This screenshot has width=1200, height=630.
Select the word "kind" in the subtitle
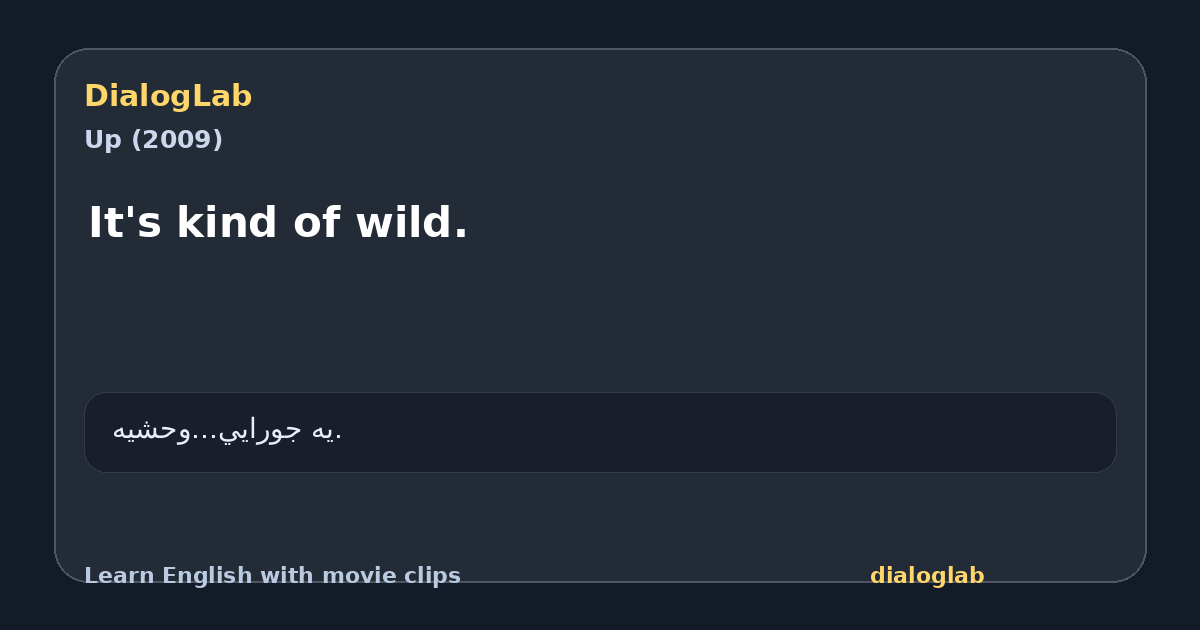229,223
